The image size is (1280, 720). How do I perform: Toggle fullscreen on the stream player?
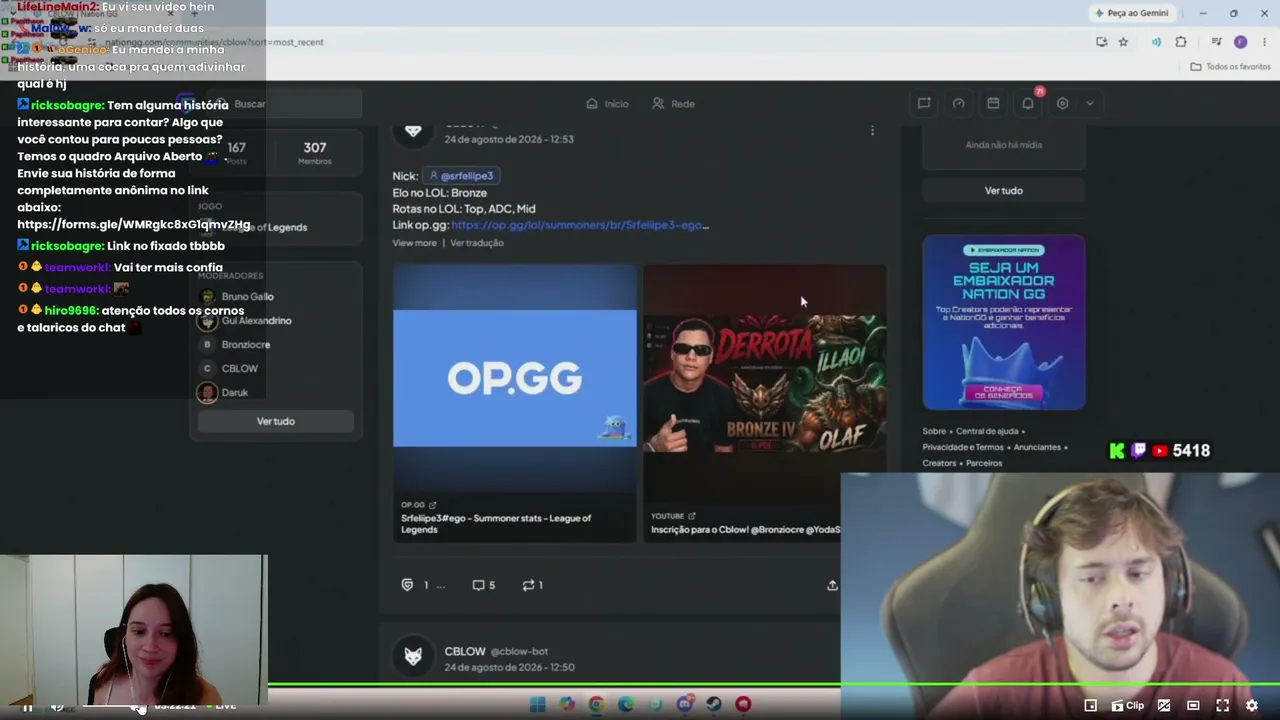pyautogui.click(x=1222, y=706)
